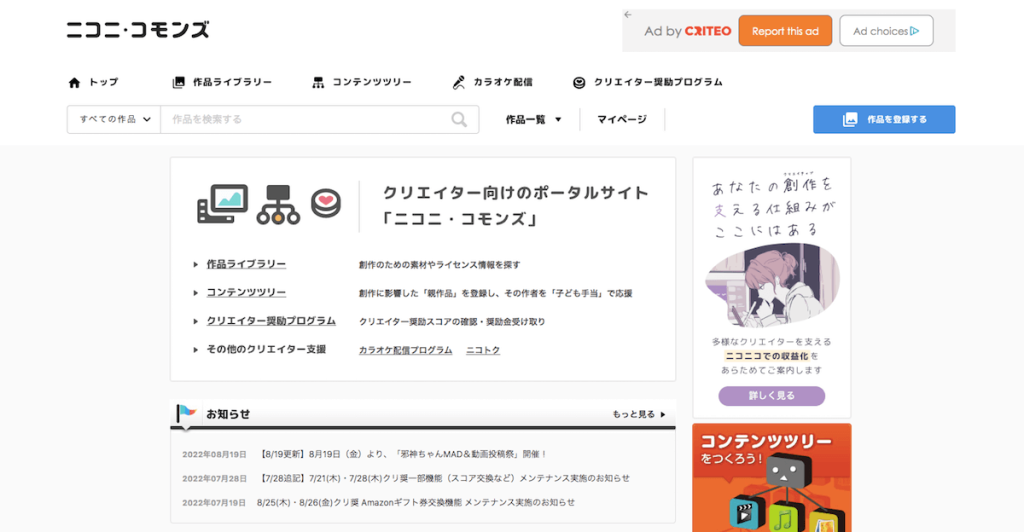Screen dimensions: 1024x532
Task: Click the girl illustration in the side banner
Action: (772, 285)
